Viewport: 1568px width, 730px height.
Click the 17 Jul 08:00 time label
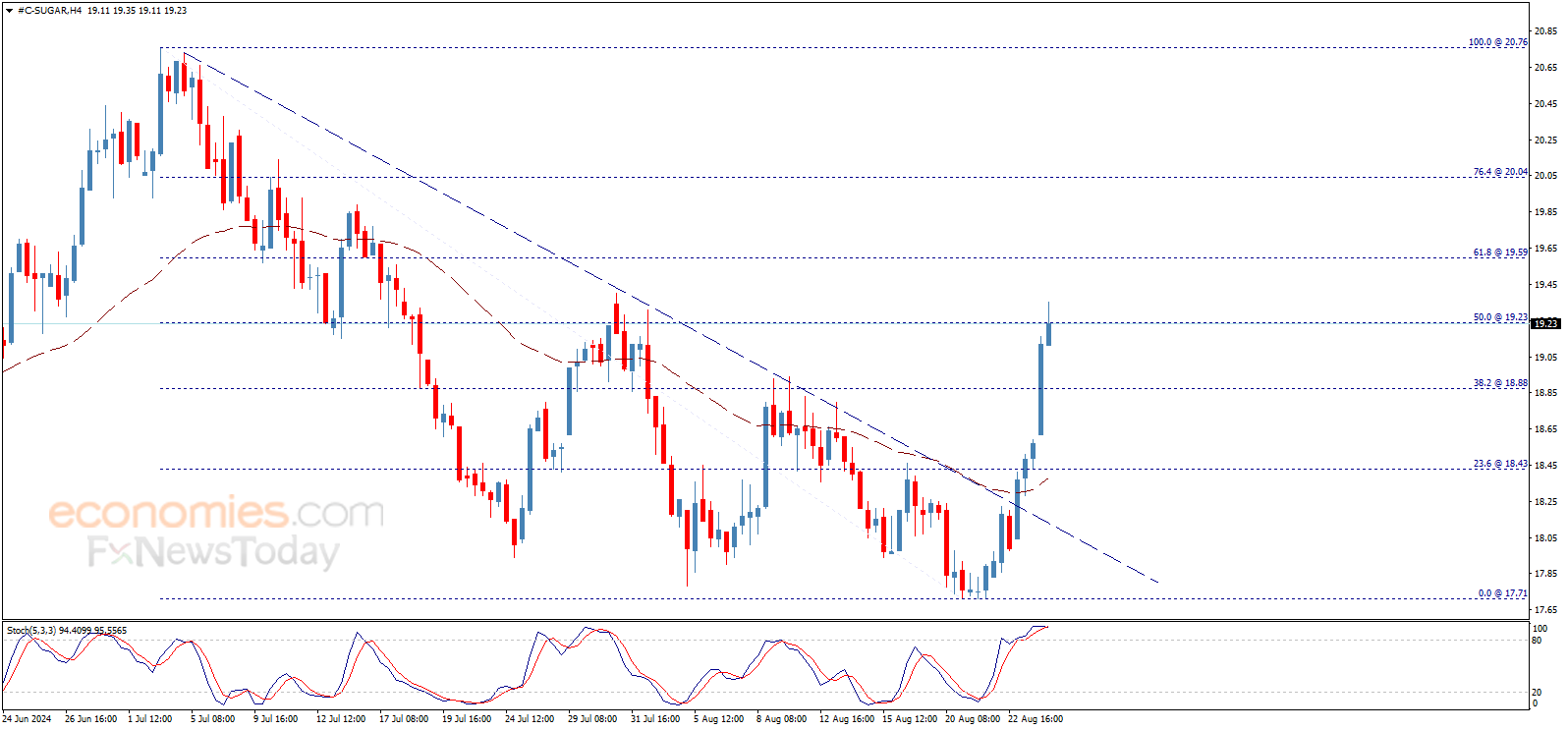[404, 719]
